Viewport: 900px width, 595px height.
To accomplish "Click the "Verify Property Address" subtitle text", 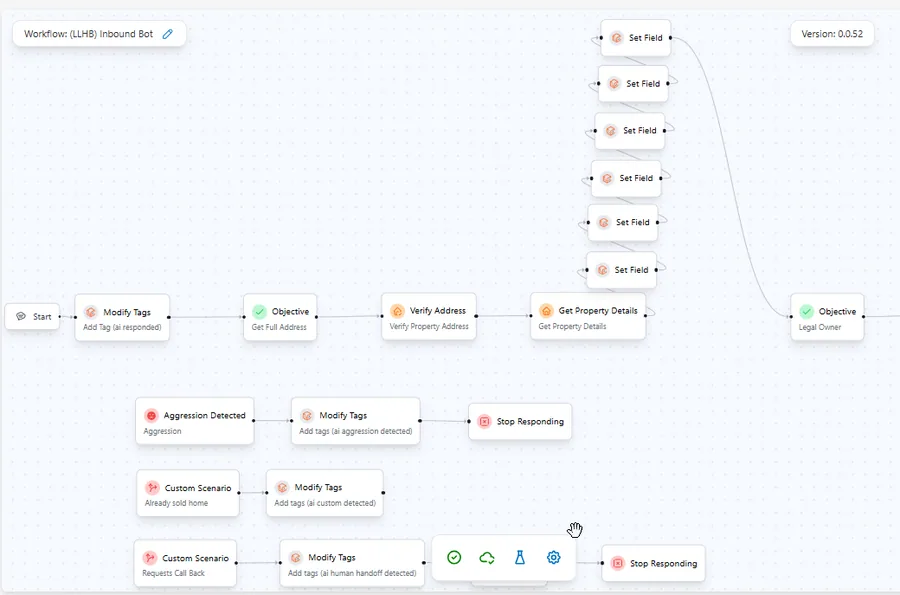I will (x=429, y=326).
